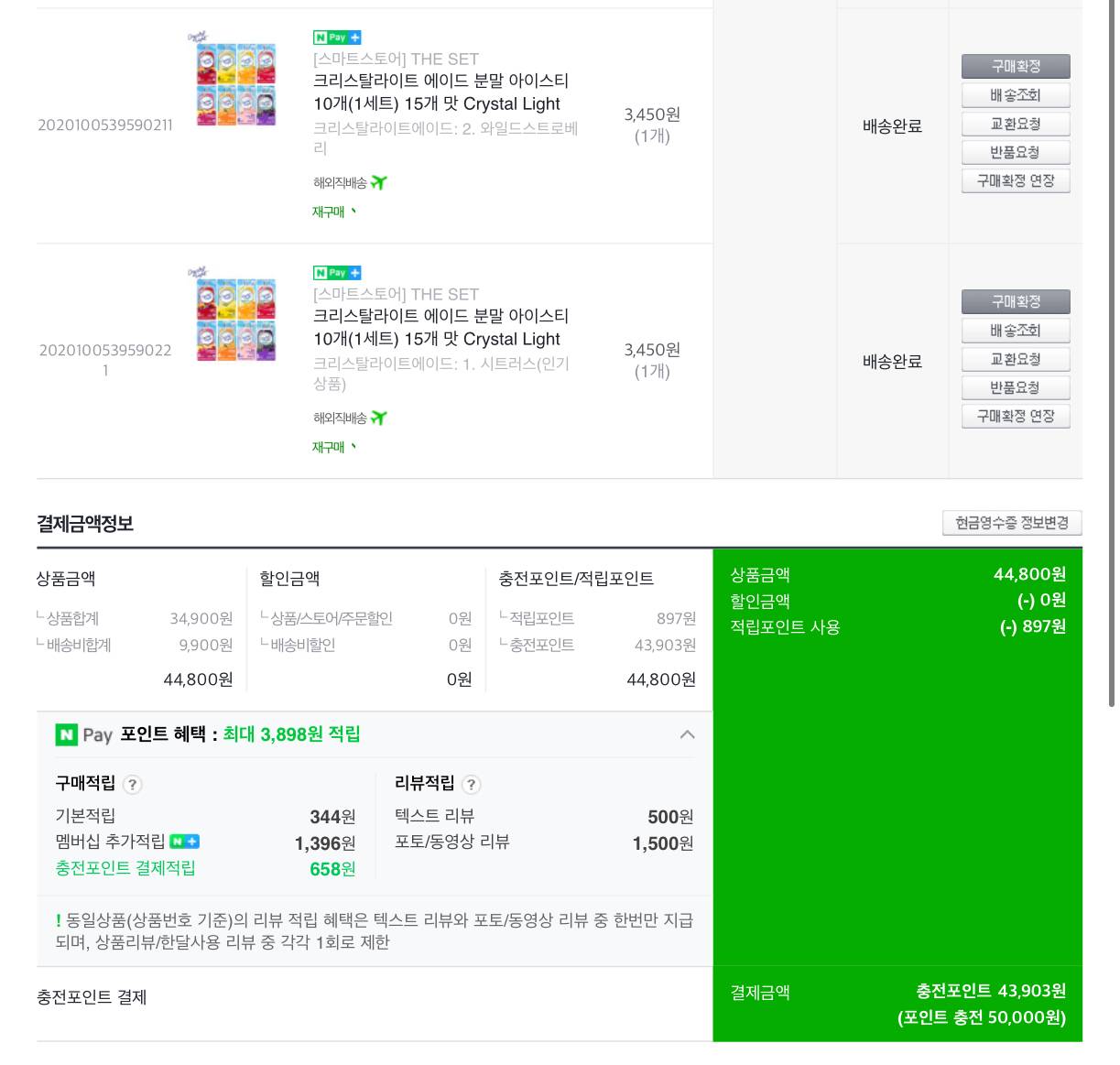Open the 리뷰적립 question mark help
Image resolution: width=1120 pixels, height=1065 pixels.
pos(471,785)
